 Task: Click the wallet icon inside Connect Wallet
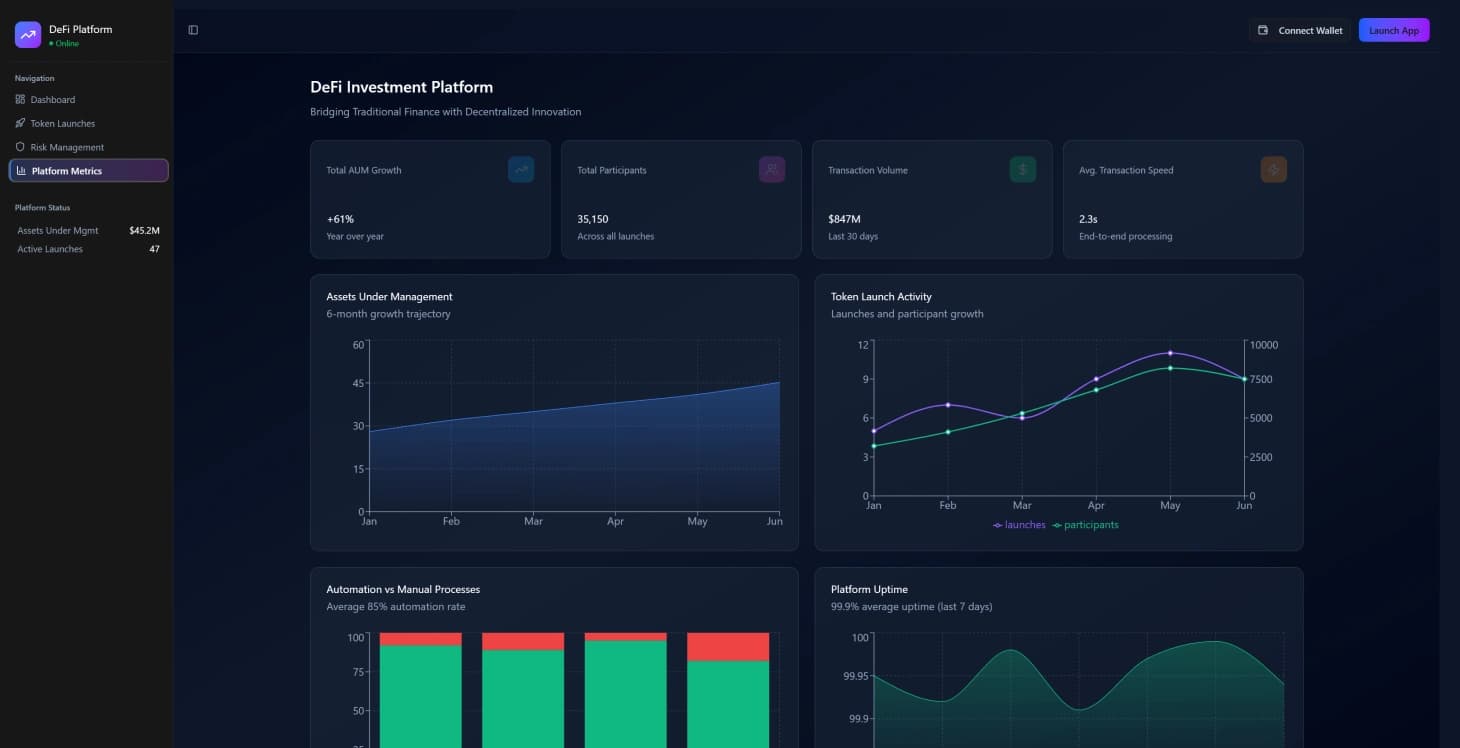point(1262,30)
